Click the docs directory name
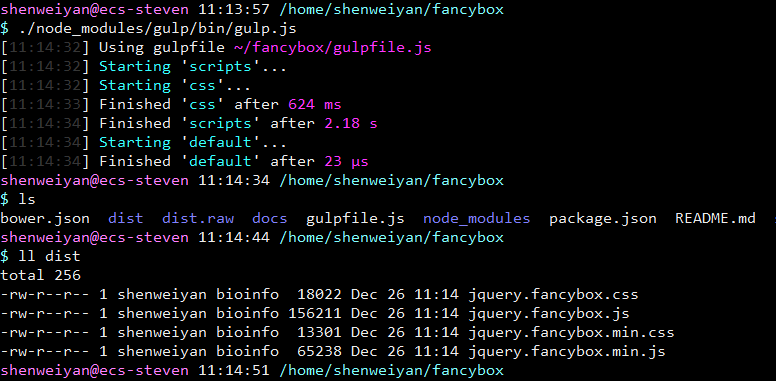 pos(270,218)
